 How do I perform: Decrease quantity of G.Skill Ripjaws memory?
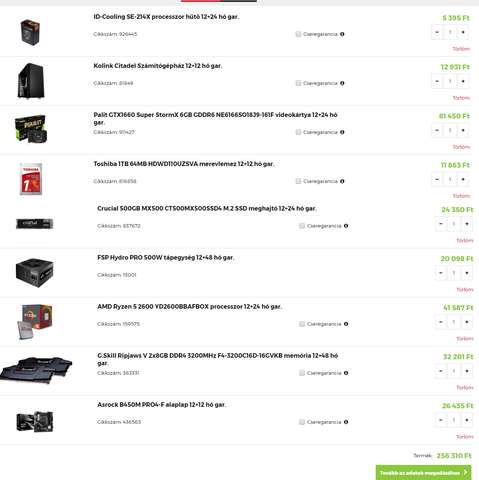coord(441,371)
